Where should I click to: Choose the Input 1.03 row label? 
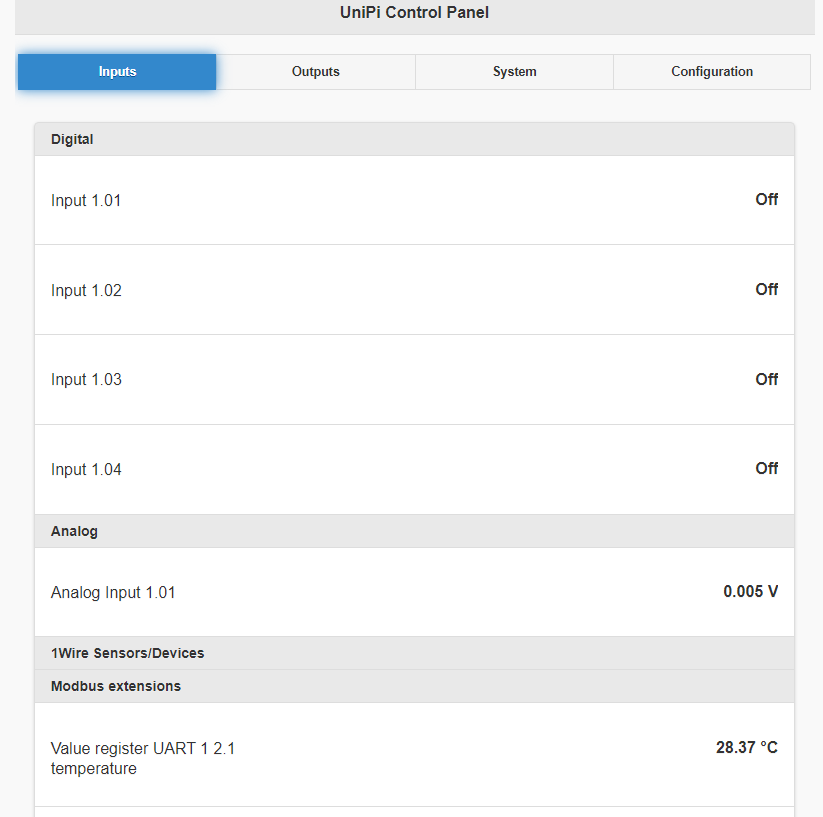click(x=86, y=380)
